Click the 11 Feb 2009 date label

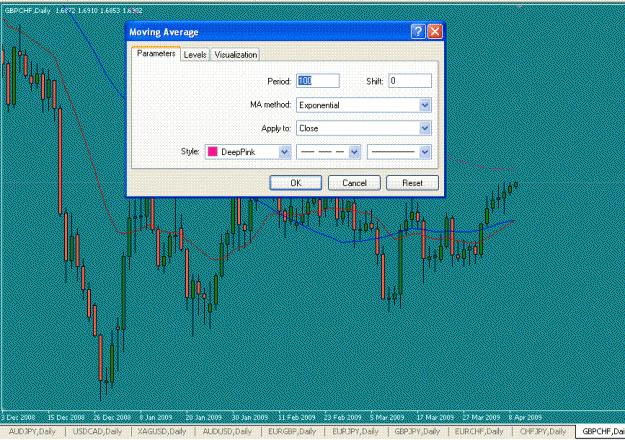297,417
